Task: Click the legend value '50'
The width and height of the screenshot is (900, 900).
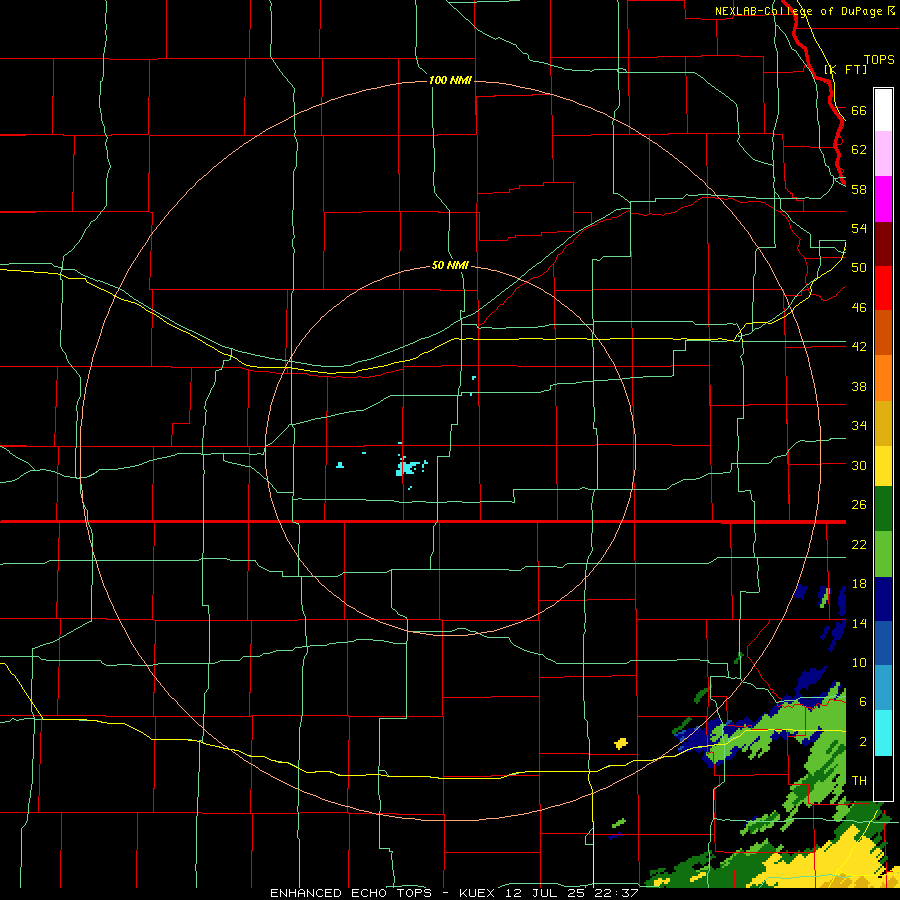Action: click(x=859, y=267)
